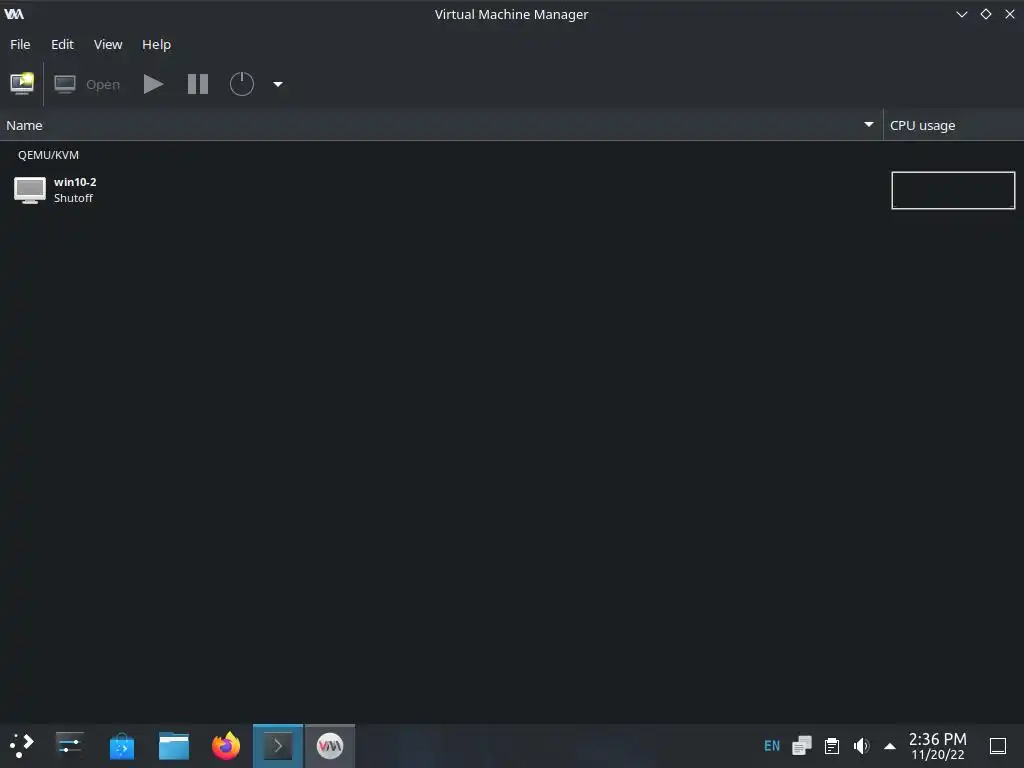Screen dimensions: 1024x768
Task: Open the Discover store taskbar icon
Action: (121, 746)
